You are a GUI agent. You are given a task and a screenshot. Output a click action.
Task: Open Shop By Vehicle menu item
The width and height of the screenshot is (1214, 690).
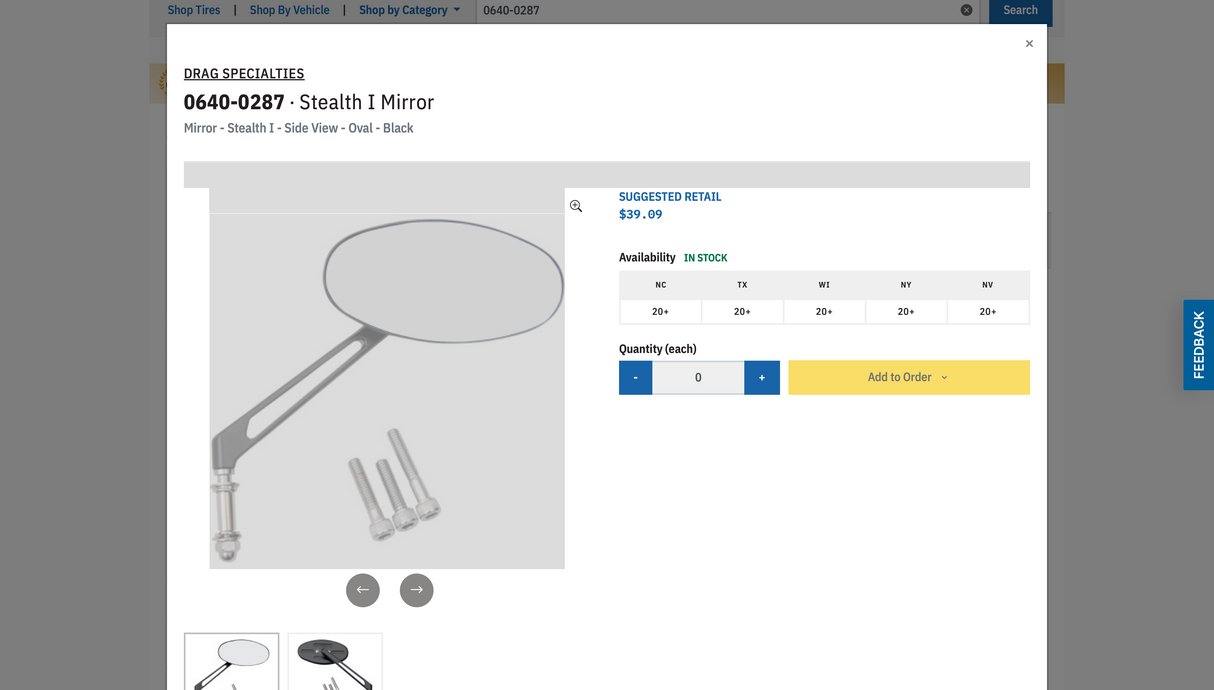tap(290, 10)
